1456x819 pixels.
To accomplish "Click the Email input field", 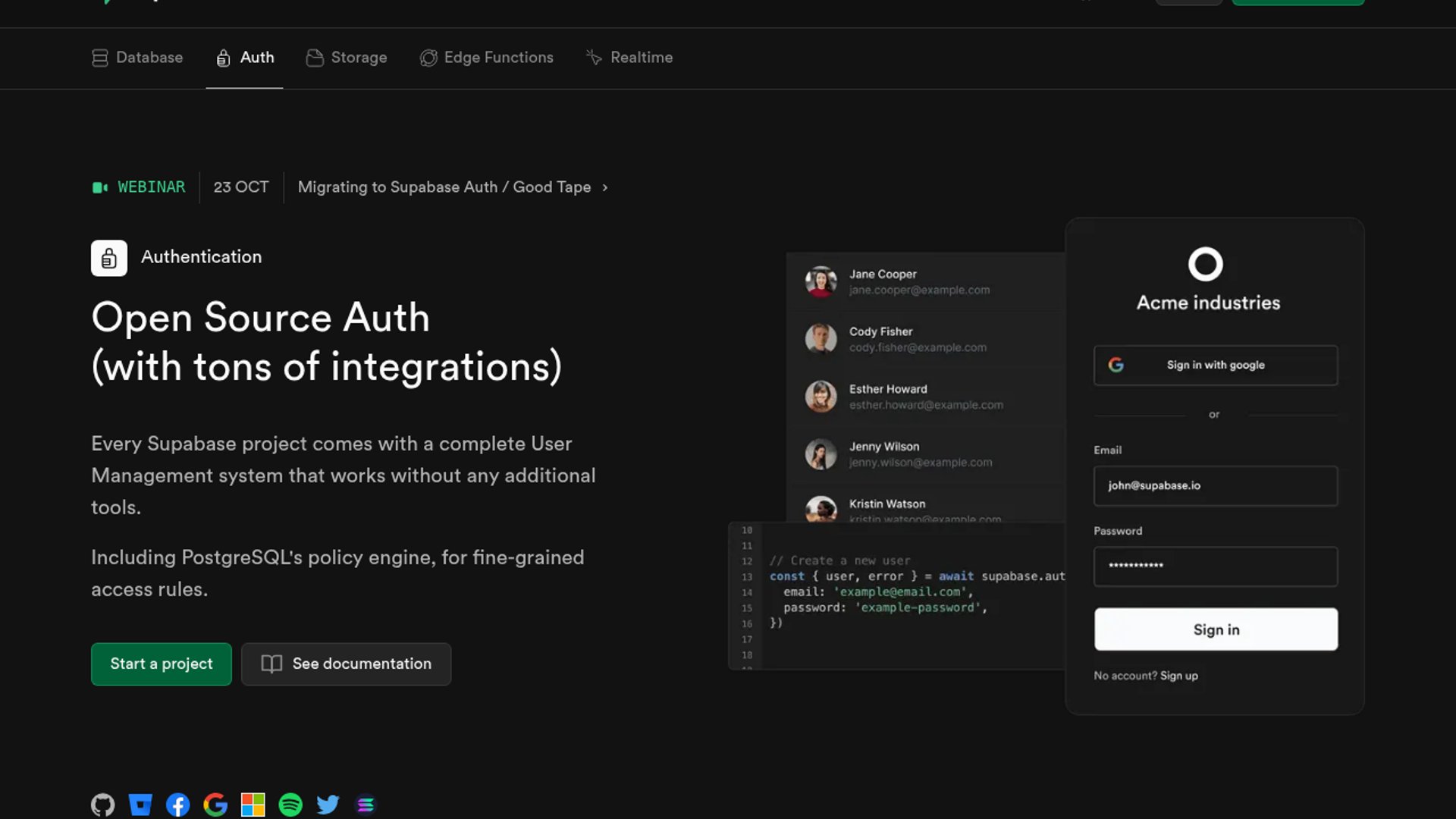I will pyautogui.click(x=1216, y=486).
